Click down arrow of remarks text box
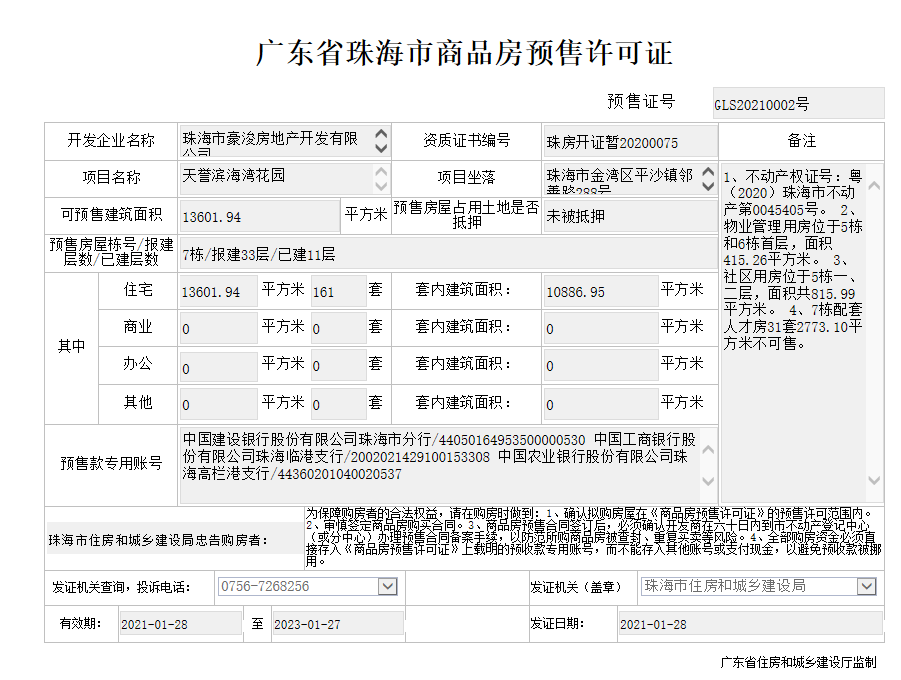This screenshot has width=901, height=680. point(873,481)
